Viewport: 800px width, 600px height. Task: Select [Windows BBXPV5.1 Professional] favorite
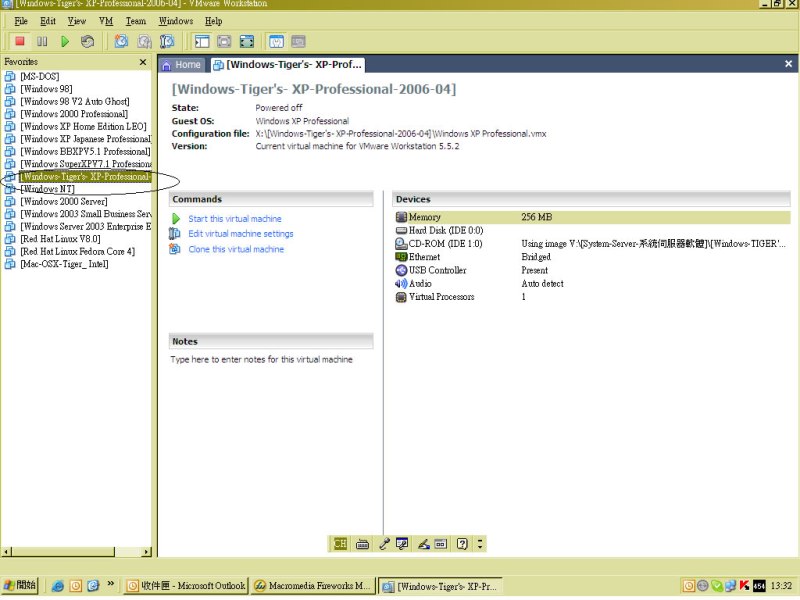tap(85, 152)
